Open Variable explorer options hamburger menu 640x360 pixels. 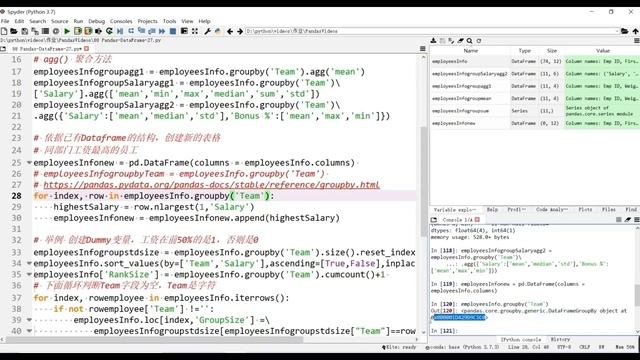tap(636, 41)
